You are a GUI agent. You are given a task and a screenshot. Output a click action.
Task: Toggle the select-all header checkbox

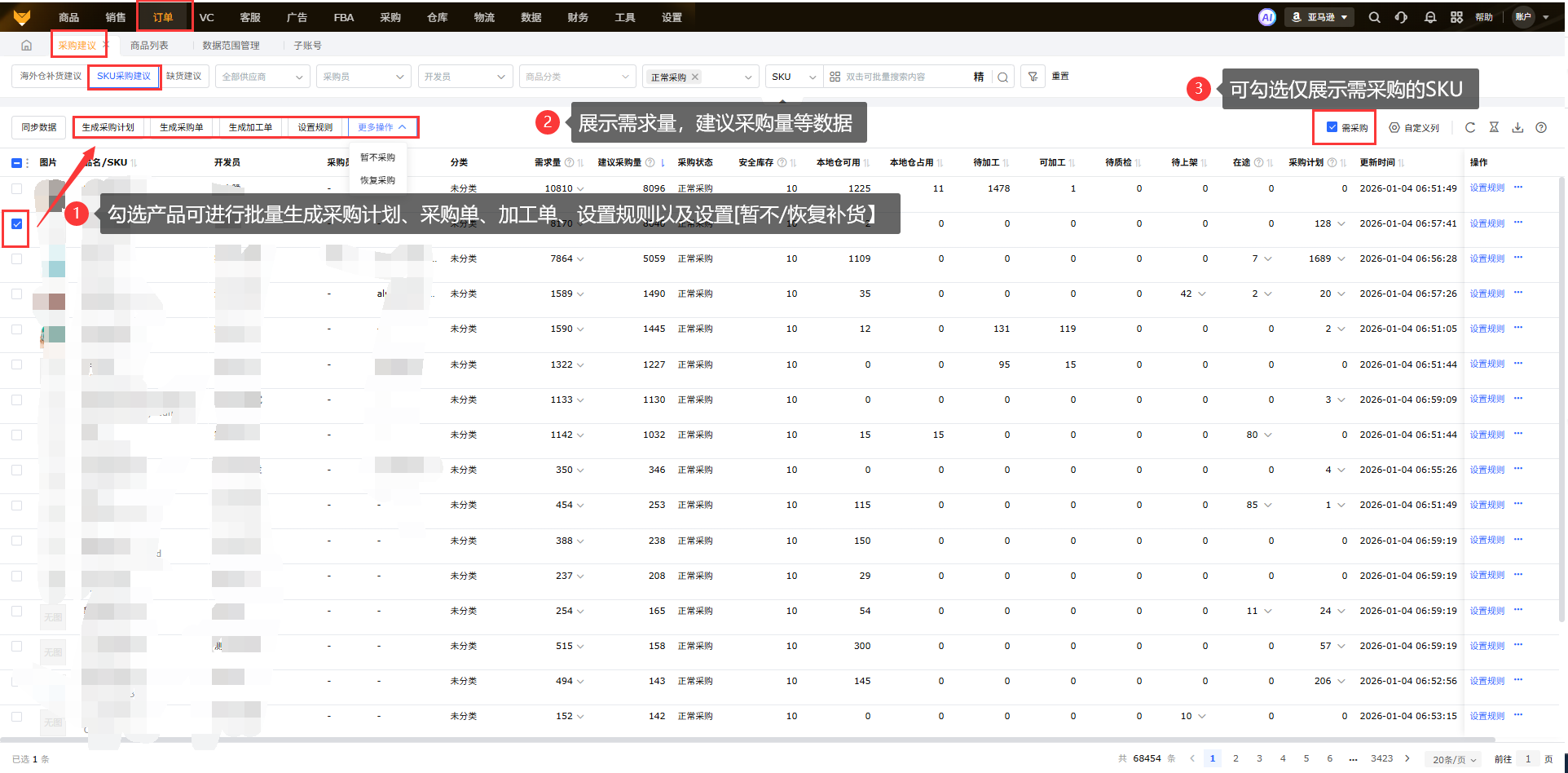[16, 163]
